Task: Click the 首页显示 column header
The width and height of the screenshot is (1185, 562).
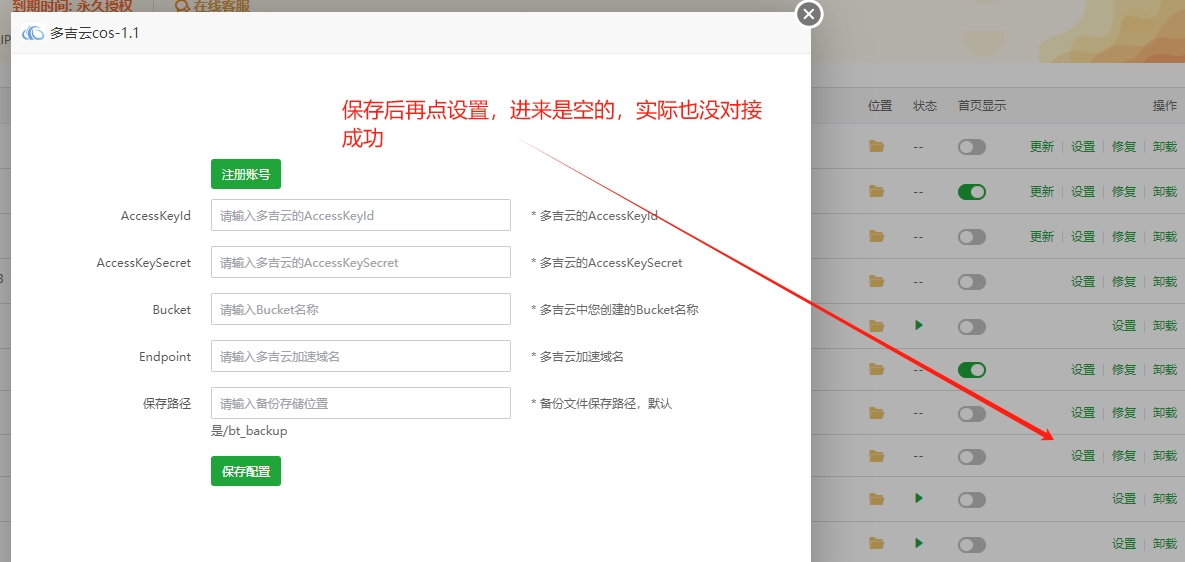Action: [982, 106]
